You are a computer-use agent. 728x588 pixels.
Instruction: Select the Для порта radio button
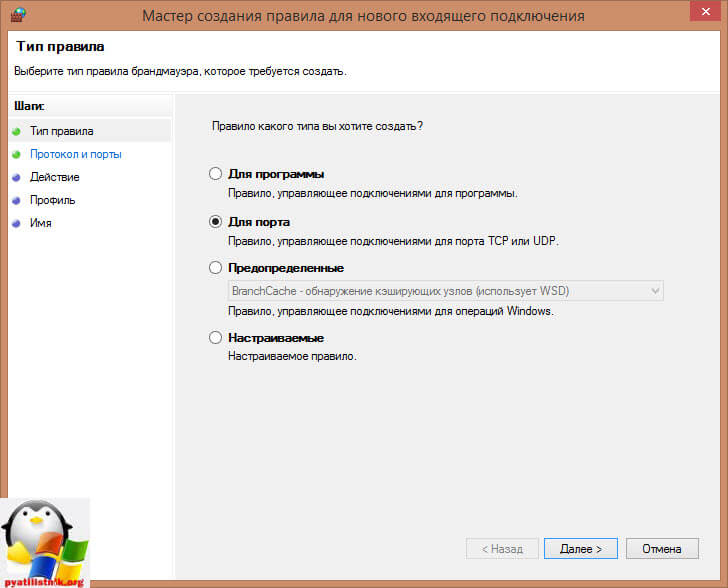215,221
